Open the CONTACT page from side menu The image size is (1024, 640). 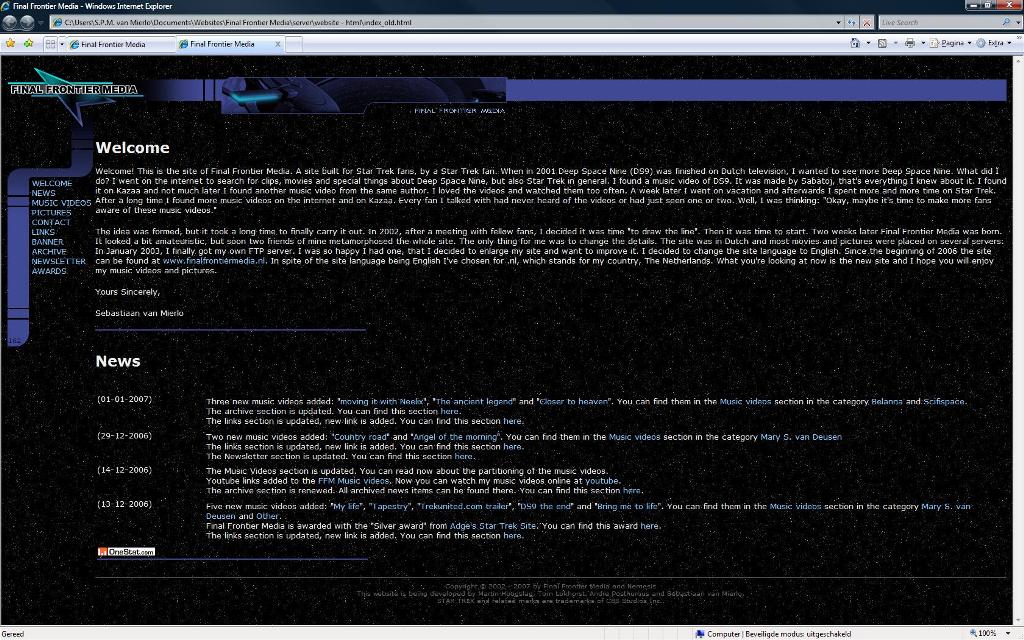tap(51, 223)
